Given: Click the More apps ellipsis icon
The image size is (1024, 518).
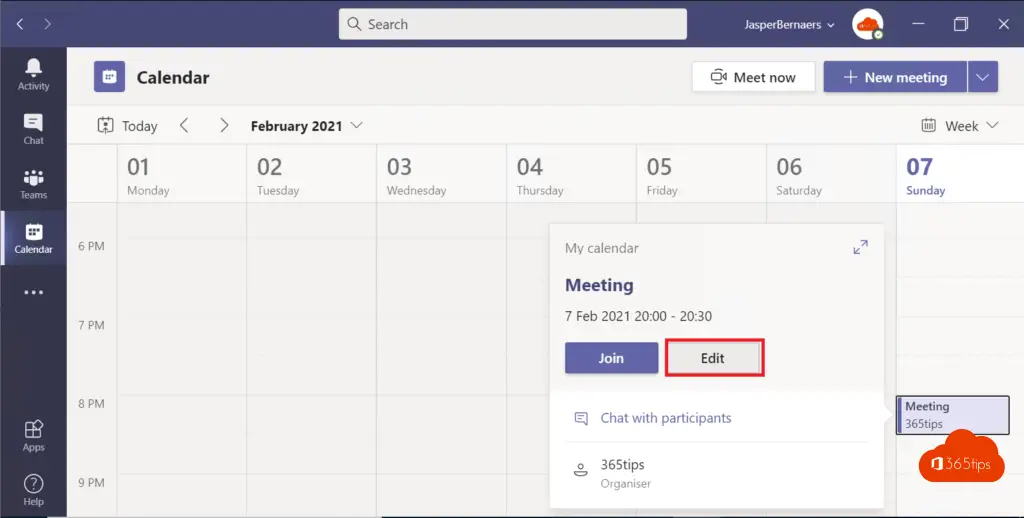Looking at the screenshot, I should point(33,293).
